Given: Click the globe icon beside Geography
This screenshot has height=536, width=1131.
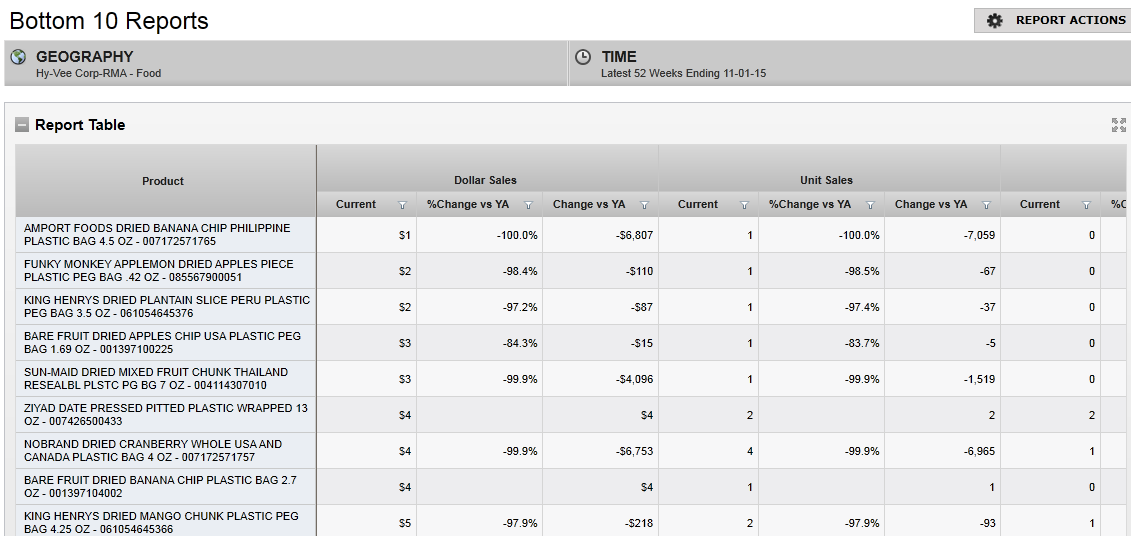Looking at the screenshot, I should [x=18, y=58].
